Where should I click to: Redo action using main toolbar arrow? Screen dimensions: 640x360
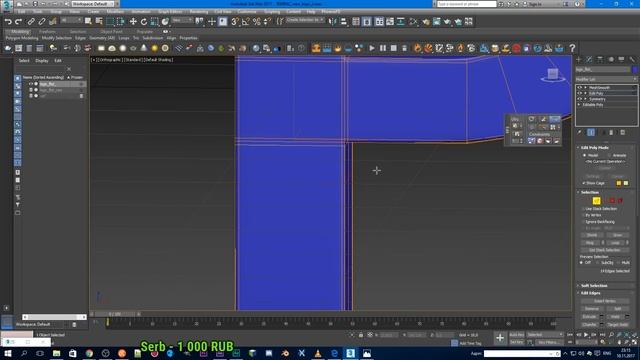click(x=19, y=22)
